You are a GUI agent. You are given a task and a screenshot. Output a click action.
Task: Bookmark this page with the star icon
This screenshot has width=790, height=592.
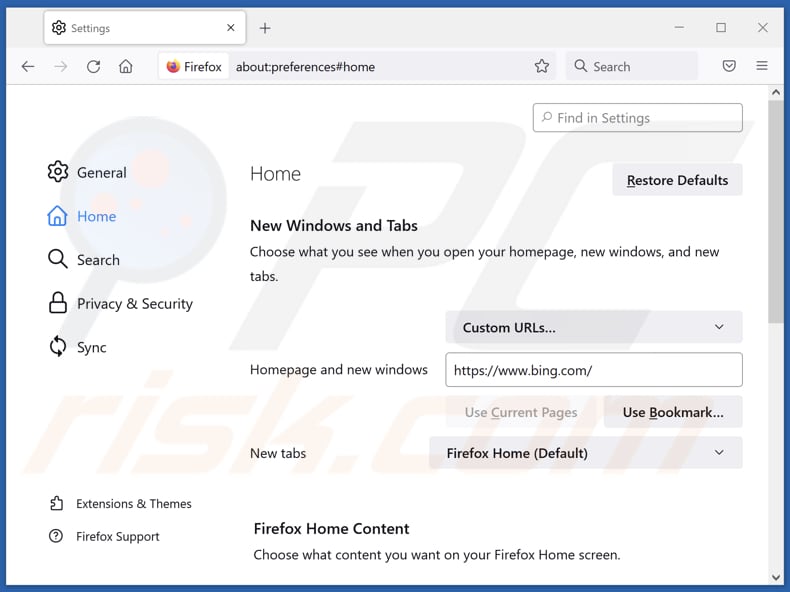coord(542,67)
